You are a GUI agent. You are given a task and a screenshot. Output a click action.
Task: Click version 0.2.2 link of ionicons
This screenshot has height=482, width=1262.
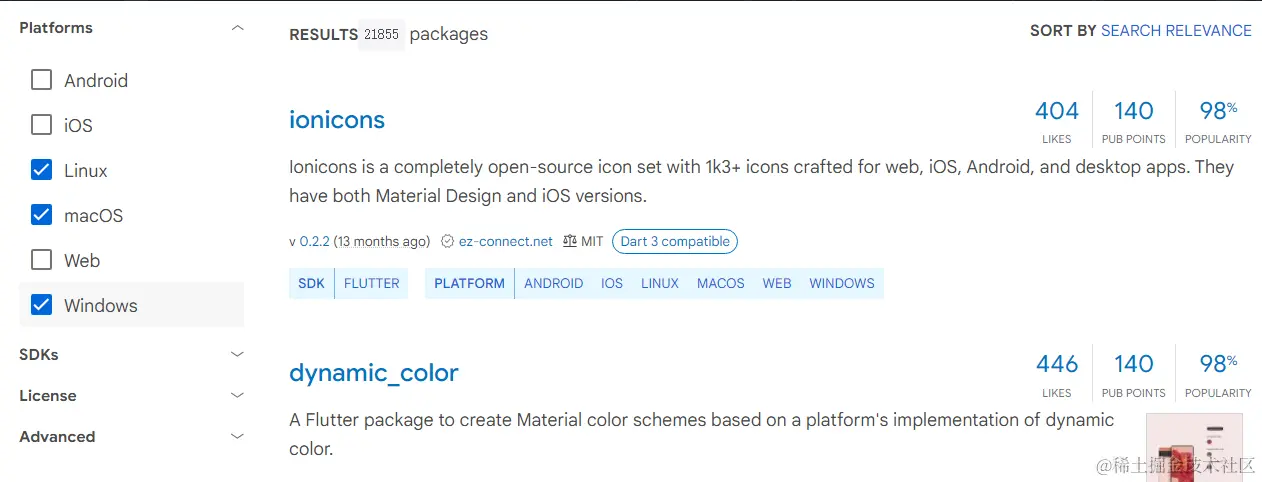coord(314,241)
